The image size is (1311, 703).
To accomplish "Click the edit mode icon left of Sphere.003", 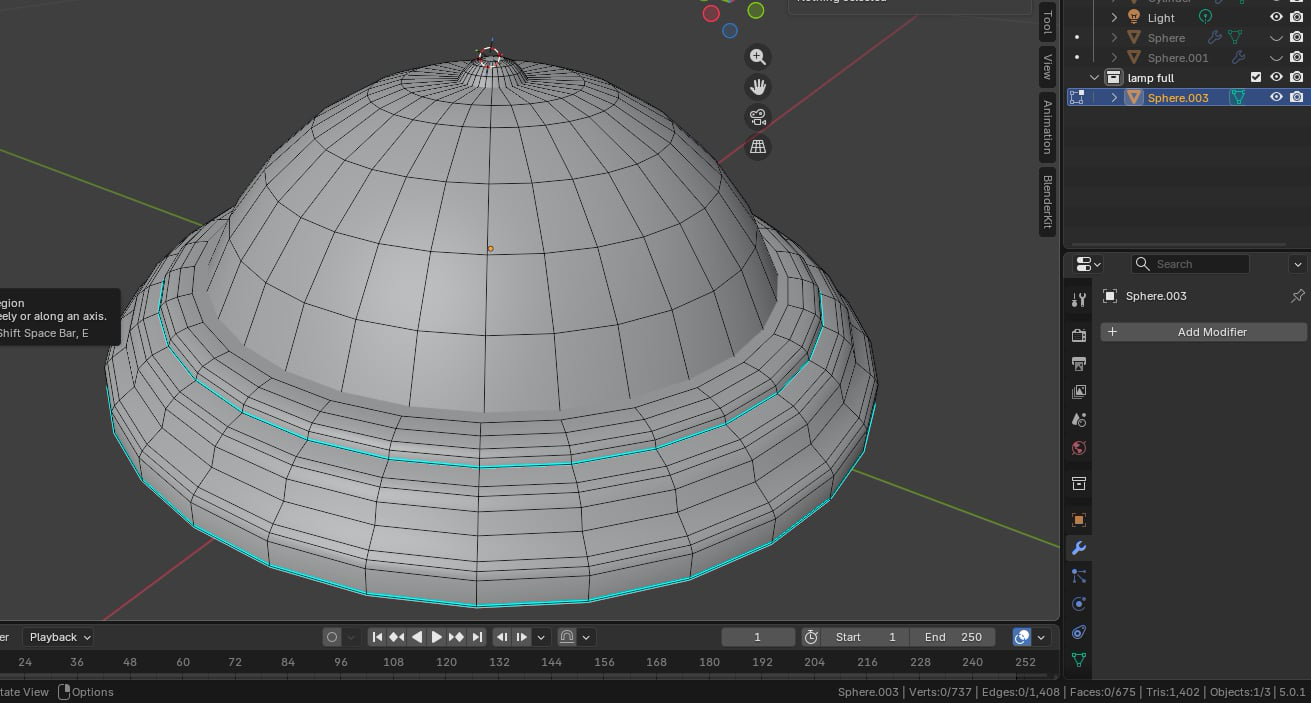I will click(1077, 97).
